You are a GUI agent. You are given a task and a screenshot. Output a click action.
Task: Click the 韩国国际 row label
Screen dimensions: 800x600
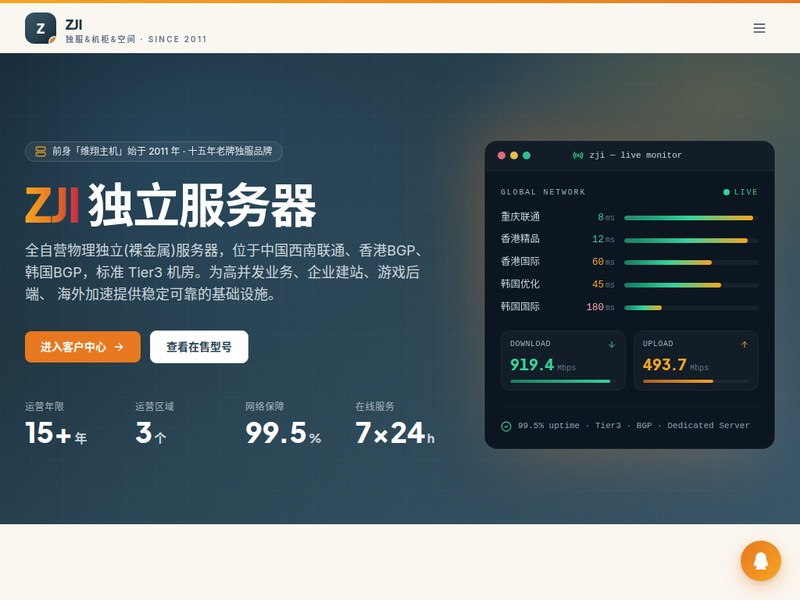(x=520, y=306)
